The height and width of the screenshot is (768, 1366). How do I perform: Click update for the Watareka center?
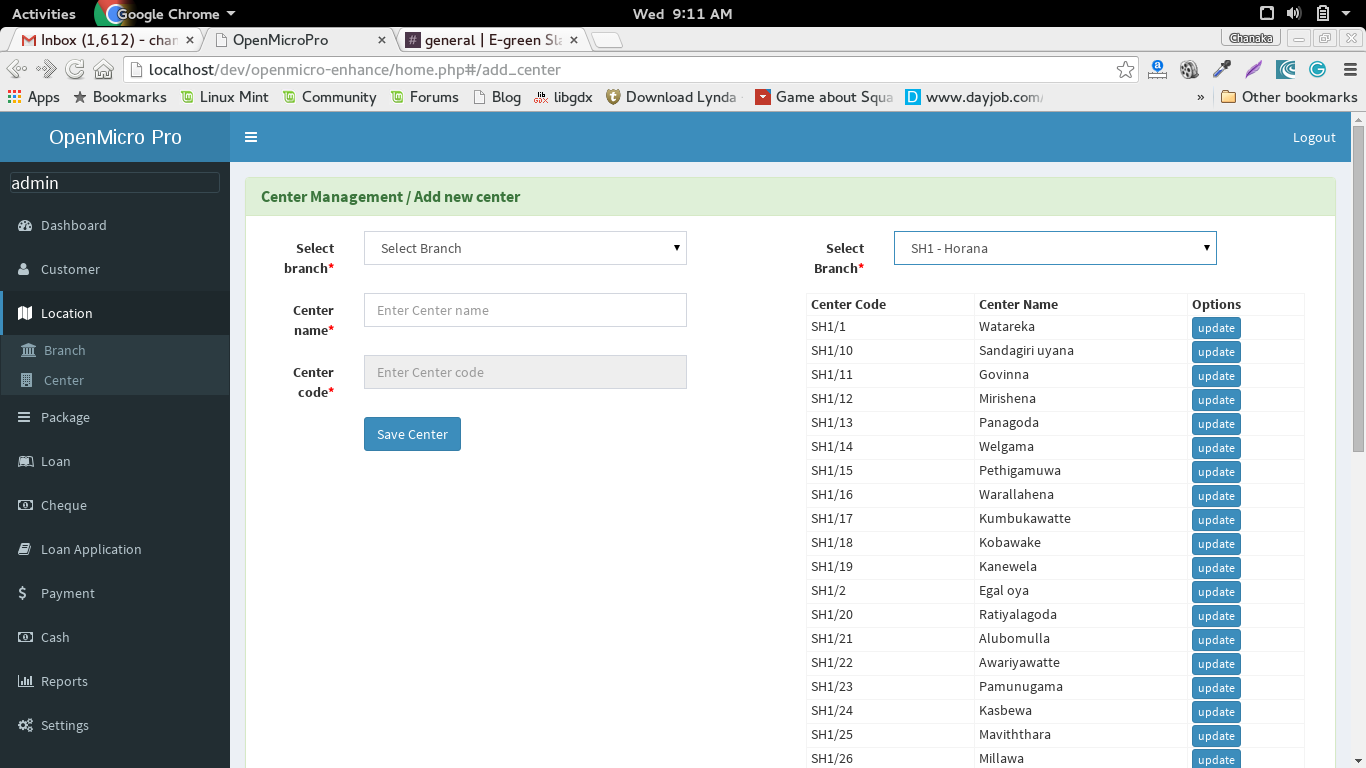click(x=1216, y=328)
